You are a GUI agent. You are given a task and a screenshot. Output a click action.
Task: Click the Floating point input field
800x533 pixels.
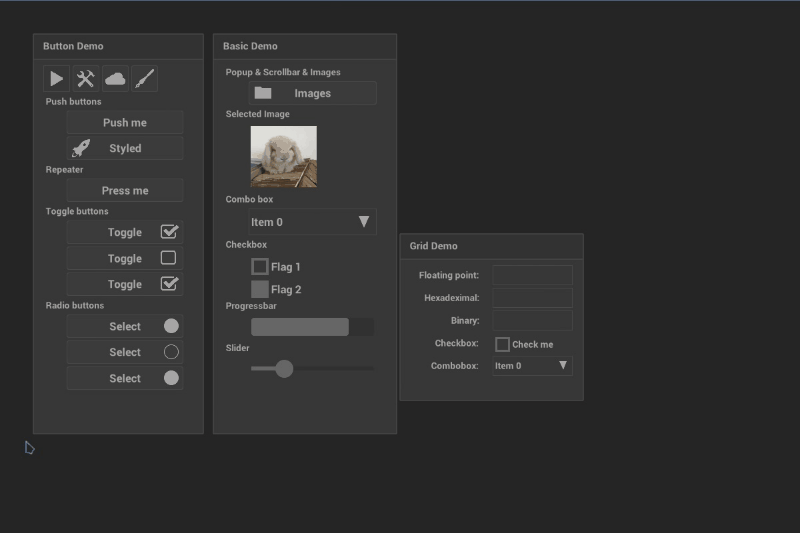532,275
